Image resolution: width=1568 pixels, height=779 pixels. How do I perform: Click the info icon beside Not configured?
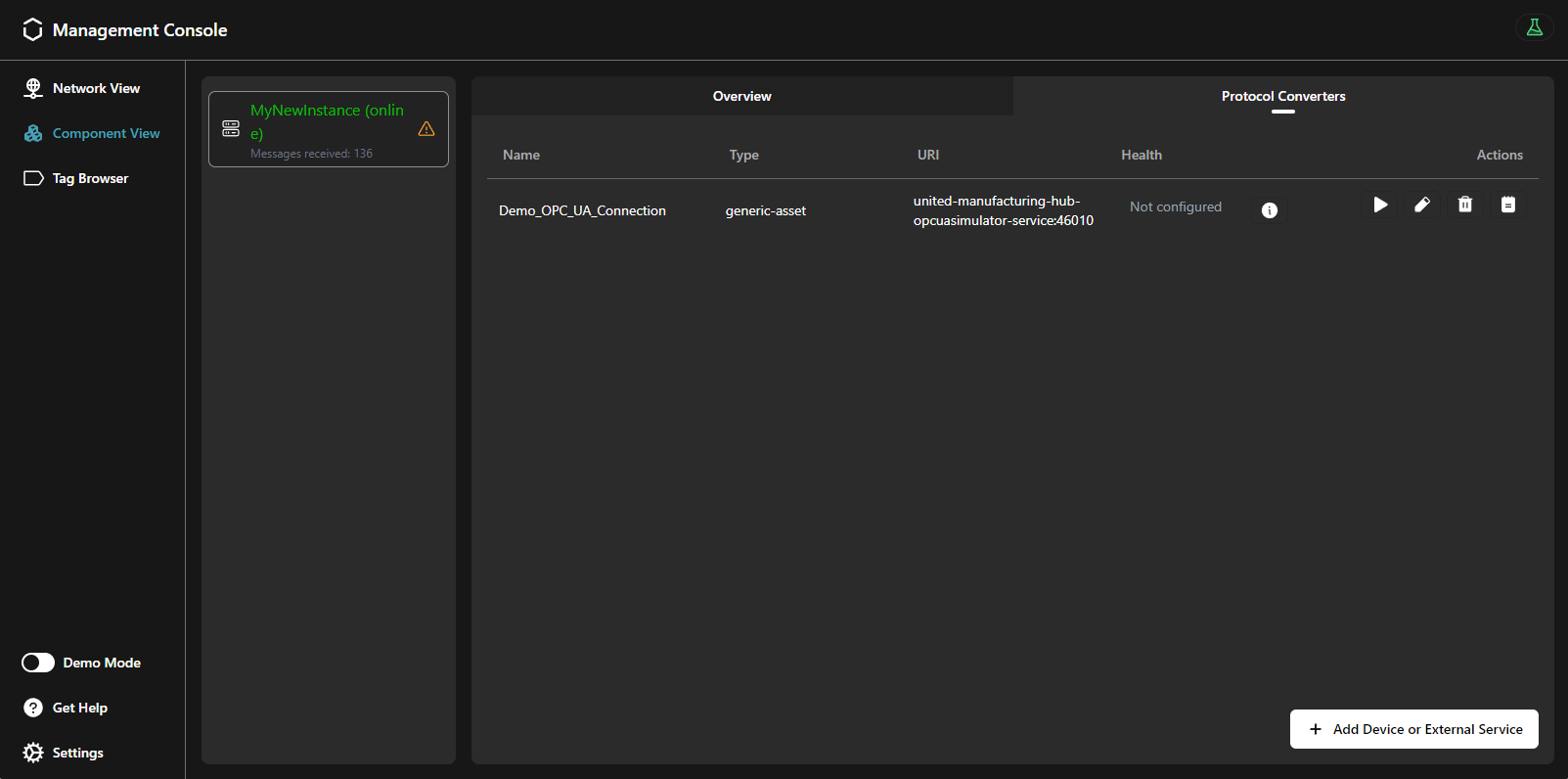click(1269, 210)
